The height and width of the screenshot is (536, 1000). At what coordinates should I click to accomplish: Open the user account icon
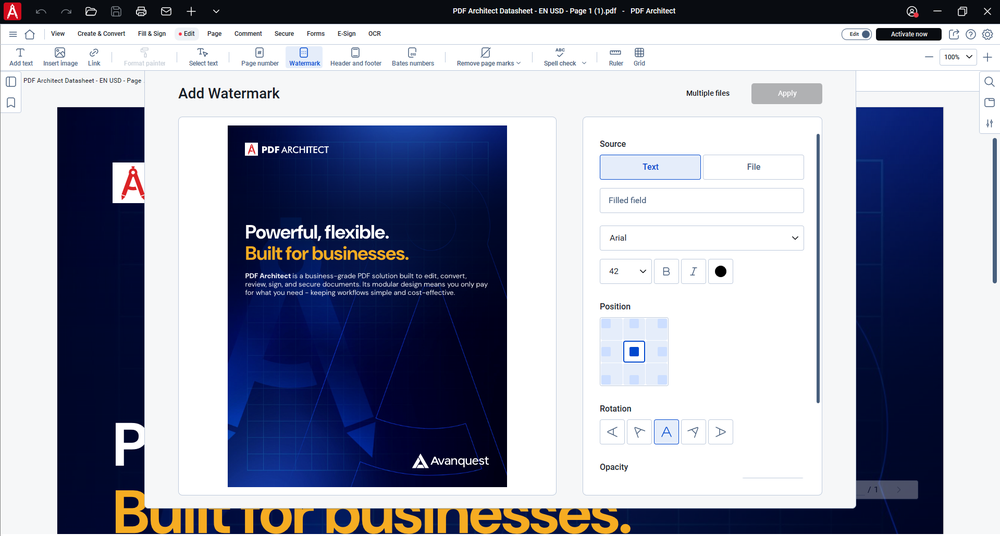pos(912,11)
